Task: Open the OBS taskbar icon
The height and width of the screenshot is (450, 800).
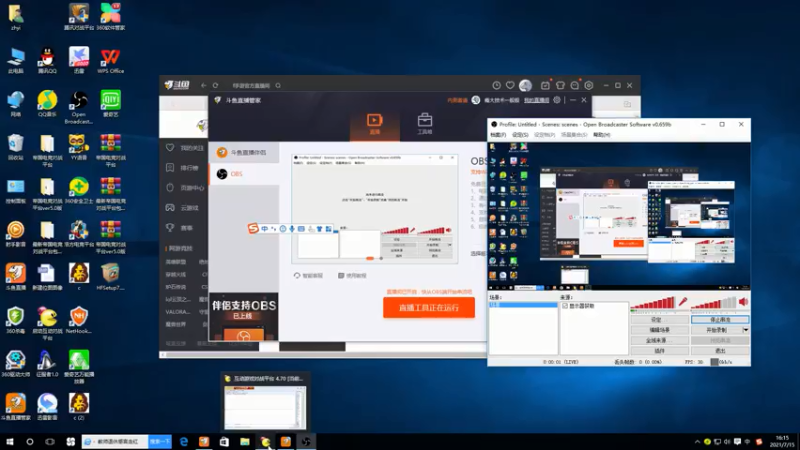Action: tap(306, 442)
